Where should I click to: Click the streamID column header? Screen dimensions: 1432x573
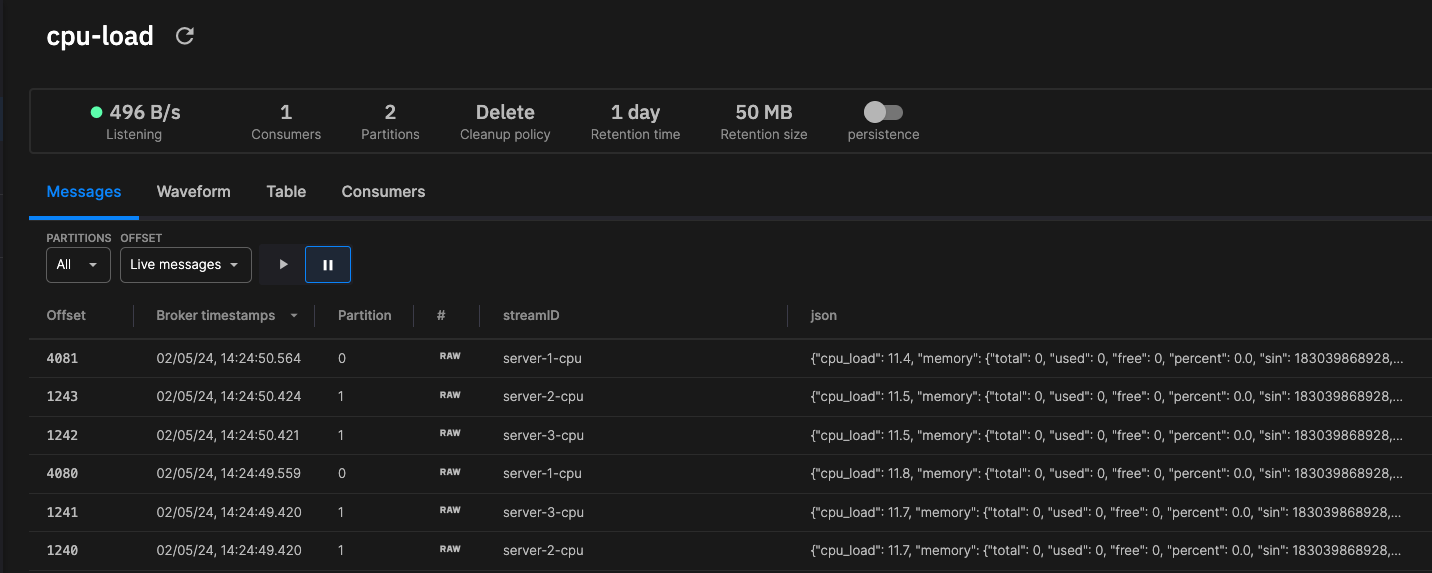pyautogui.click(x=531, y=315)
